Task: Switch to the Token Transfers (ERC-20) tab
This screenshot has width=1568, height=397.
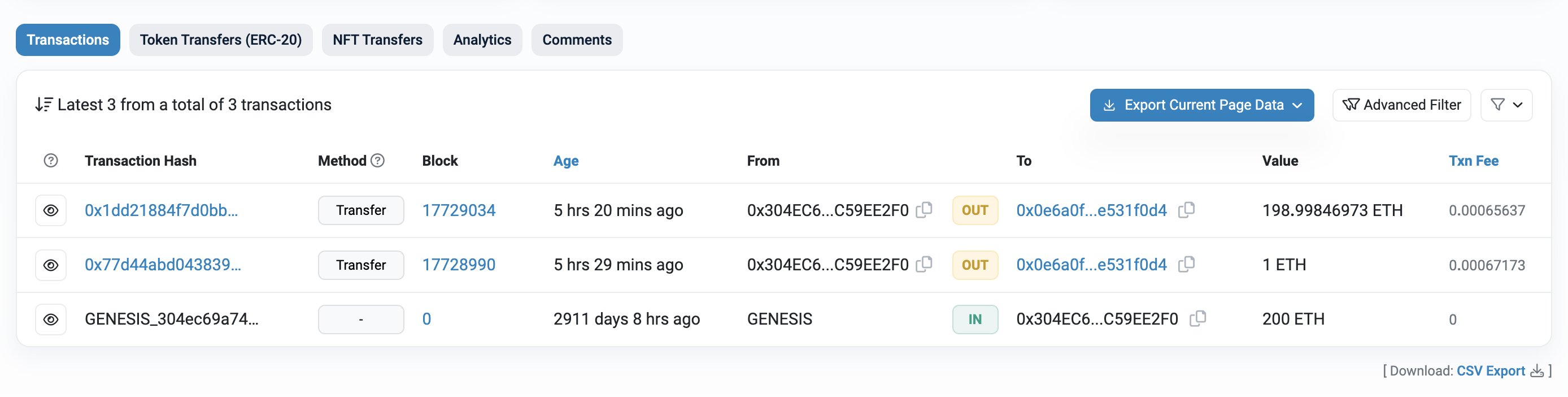Action: [221, 39]
